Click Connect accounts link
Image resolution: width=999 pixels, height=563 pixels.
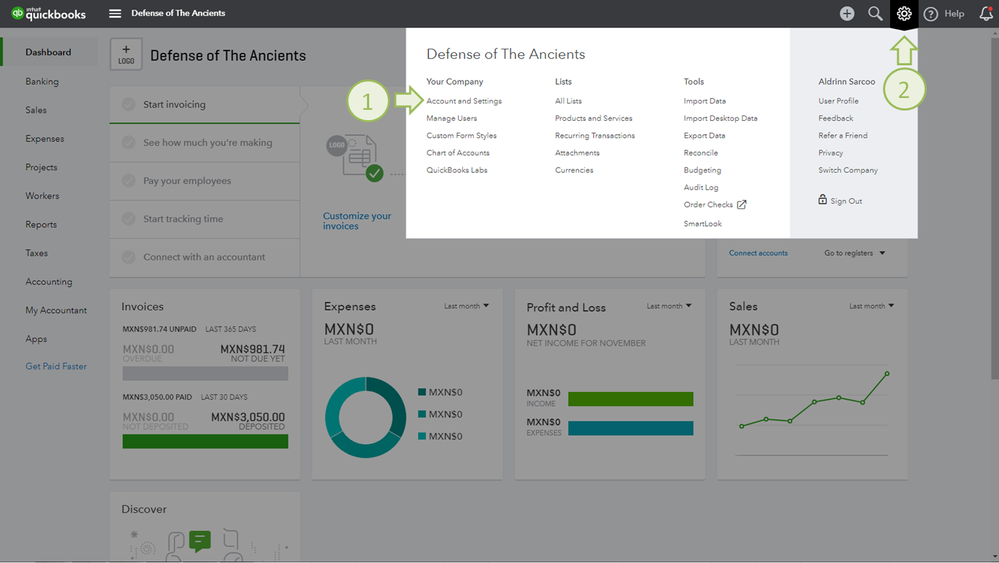coord(758,253)
